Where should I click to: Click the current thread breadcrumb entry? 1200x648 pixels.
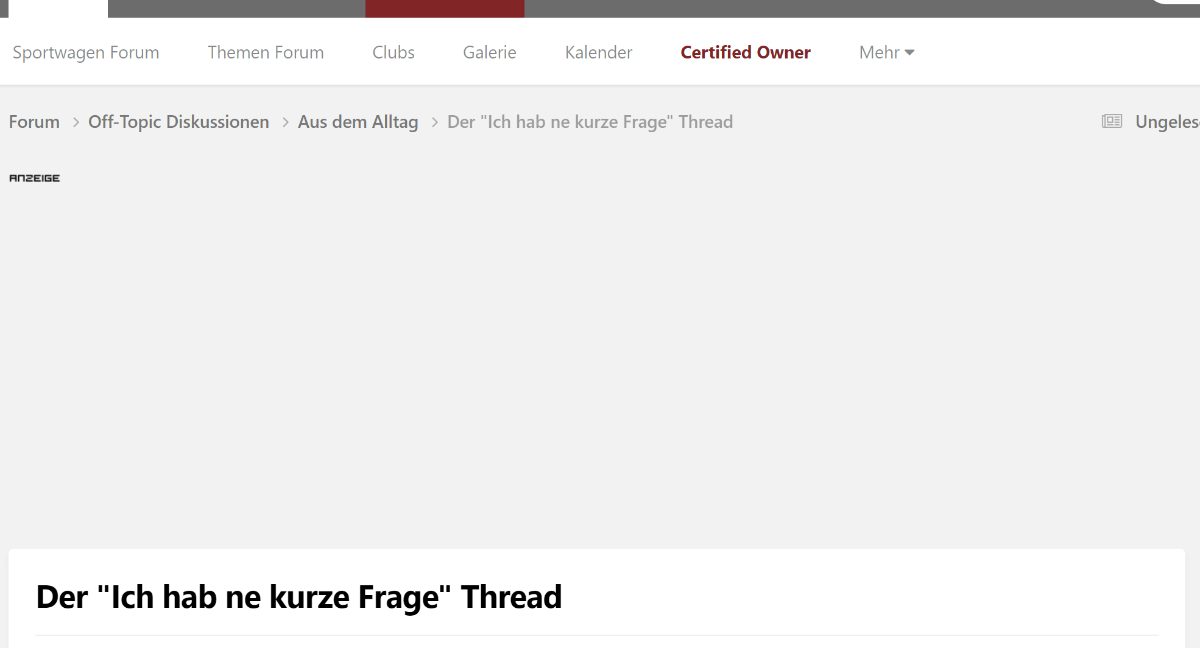[590, 122]
